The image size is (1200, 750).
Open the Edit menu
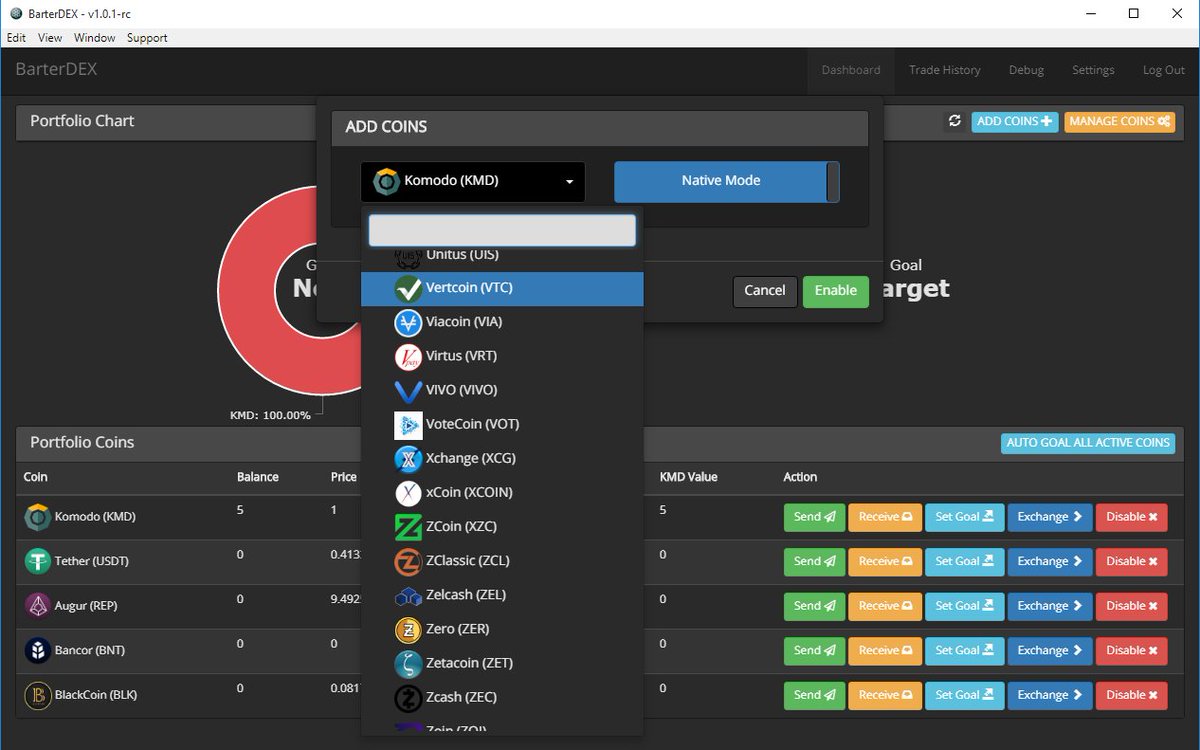pyautogui.click(x=16, y=38)
